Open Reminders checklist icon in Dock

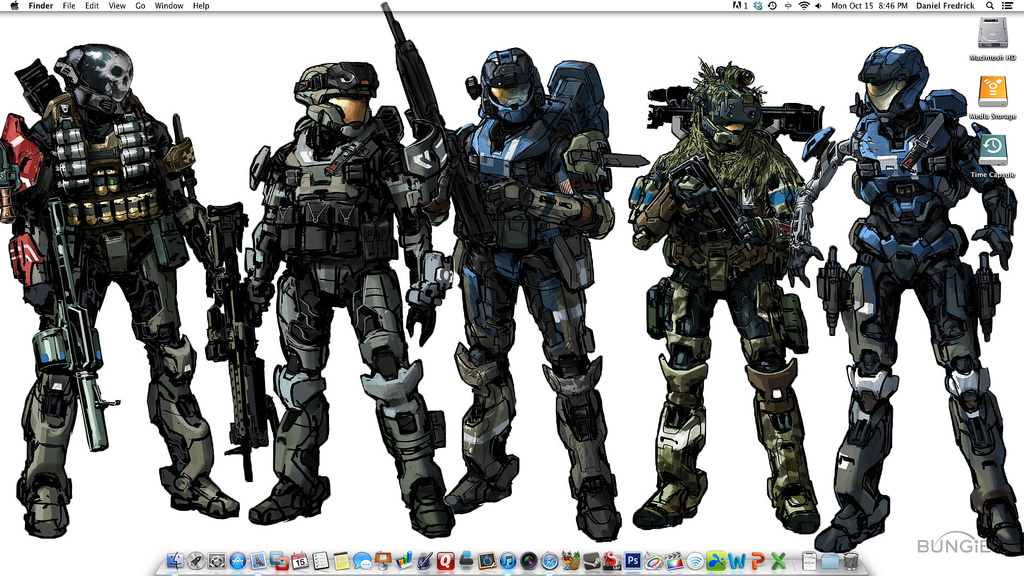pos(321,560)
